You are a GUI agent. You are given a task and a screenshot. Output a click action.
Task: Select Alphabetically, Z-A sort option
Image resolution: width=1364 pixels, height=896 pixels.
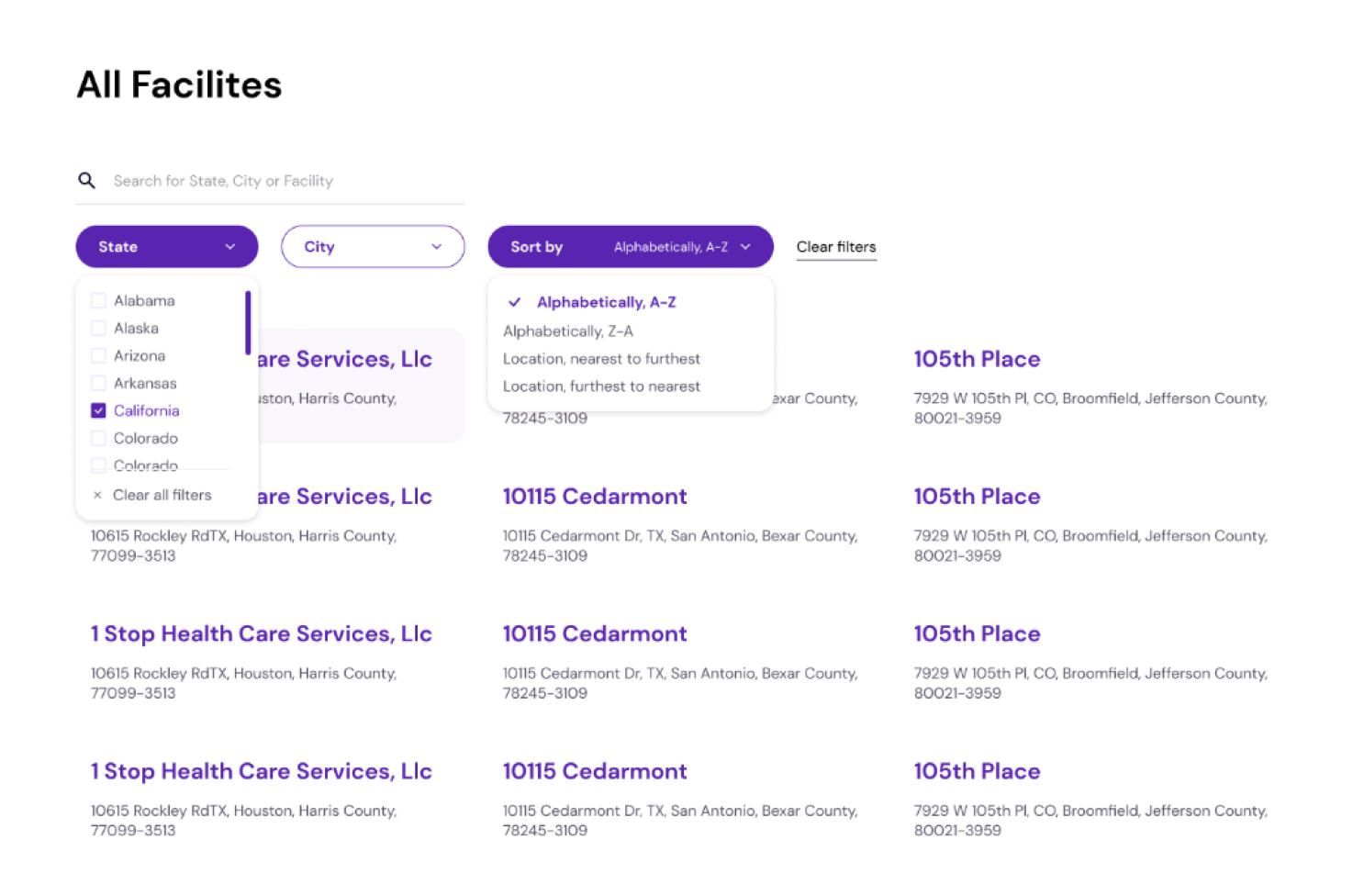pyautogui.click(x=568, y=330)
